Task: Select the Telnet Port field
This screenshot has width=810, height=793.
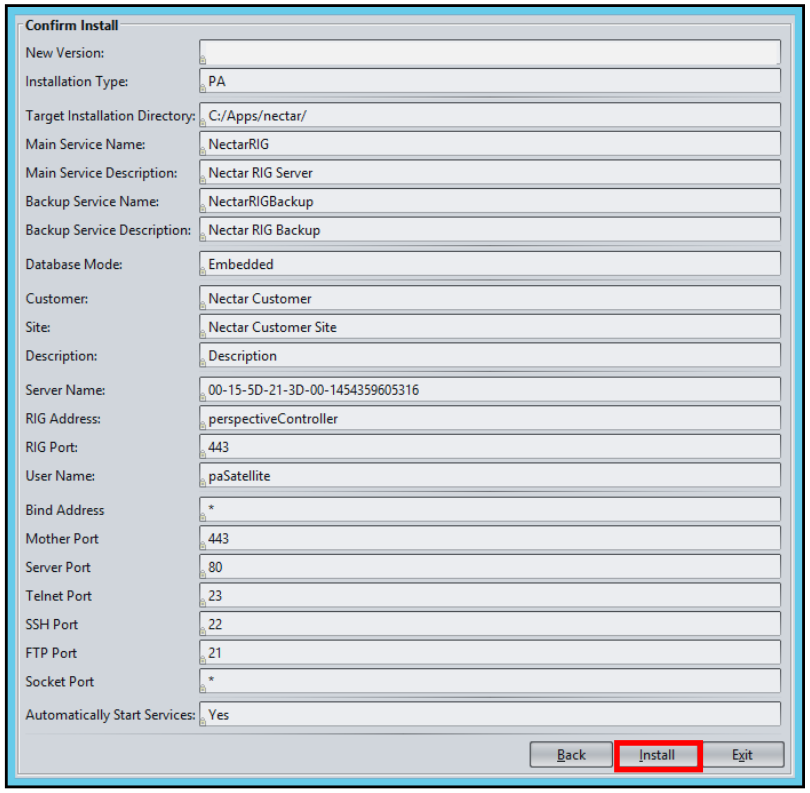Action: pyautogui.click(x=490, y=596)
